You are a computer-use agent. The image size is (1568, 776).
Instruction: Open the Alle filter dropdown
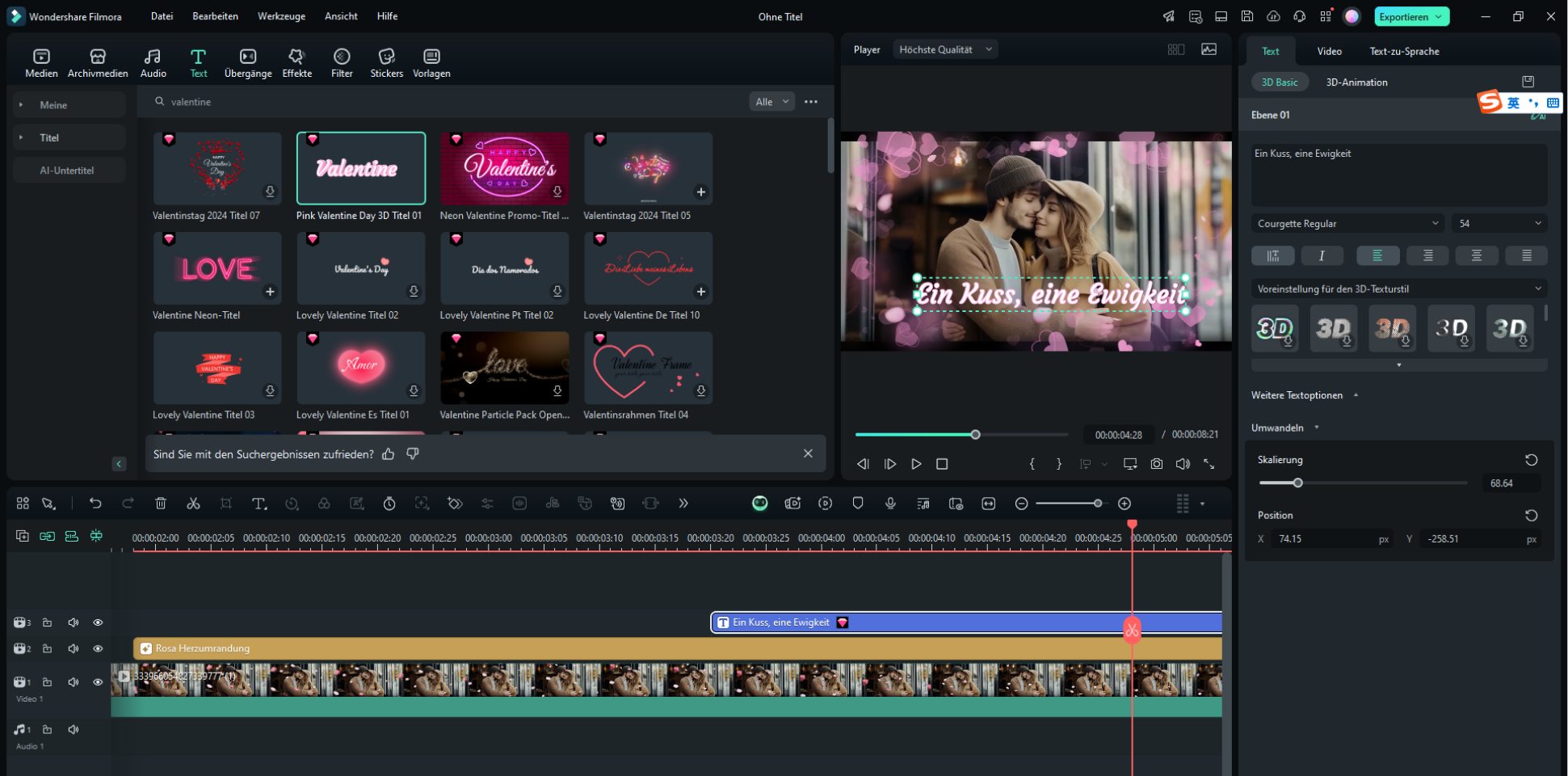[x=771, y=102]
